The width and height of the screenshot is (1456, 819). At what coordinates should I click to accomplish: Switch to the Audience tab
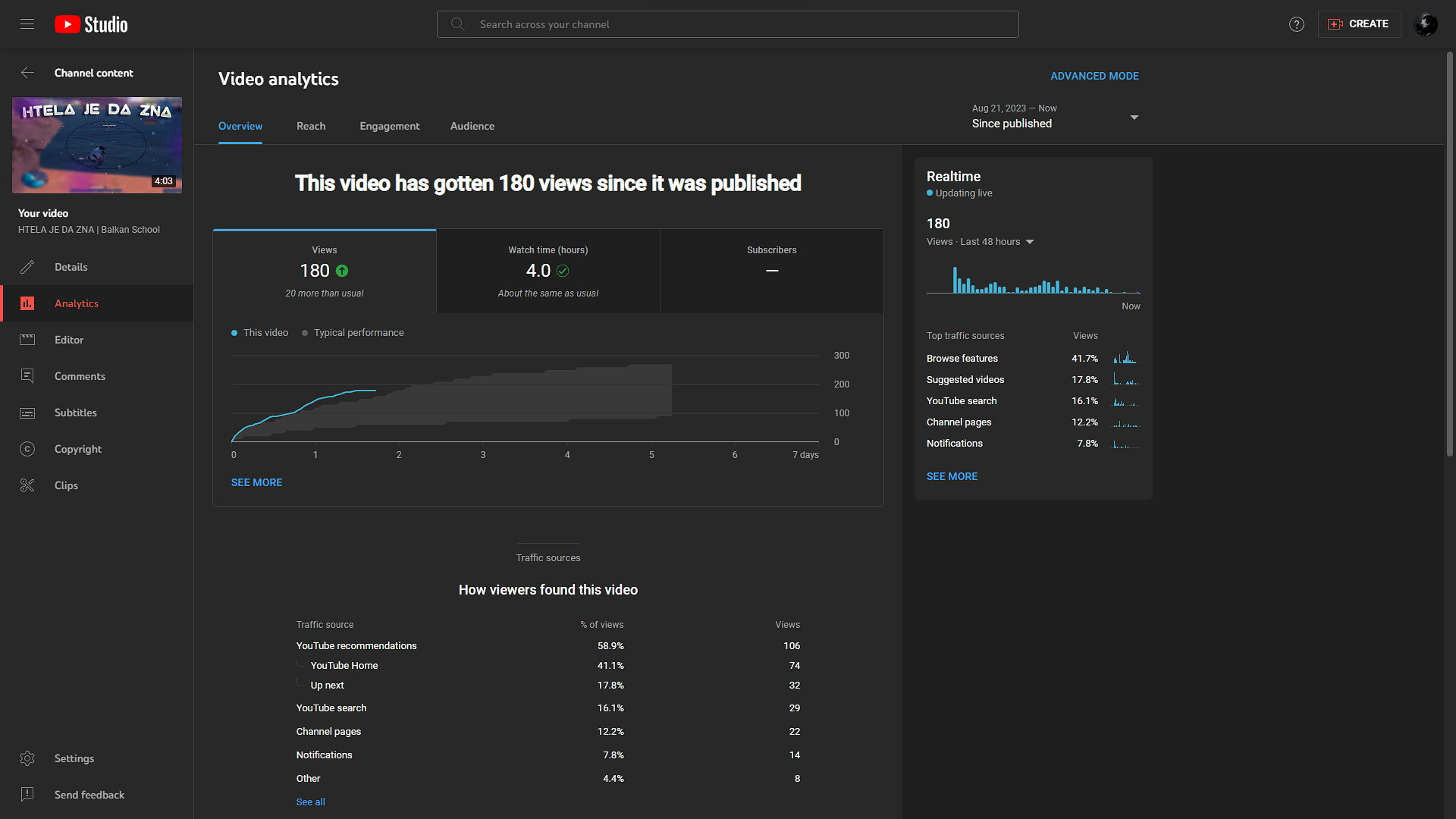pyautogui.click(x=472, y=126)
